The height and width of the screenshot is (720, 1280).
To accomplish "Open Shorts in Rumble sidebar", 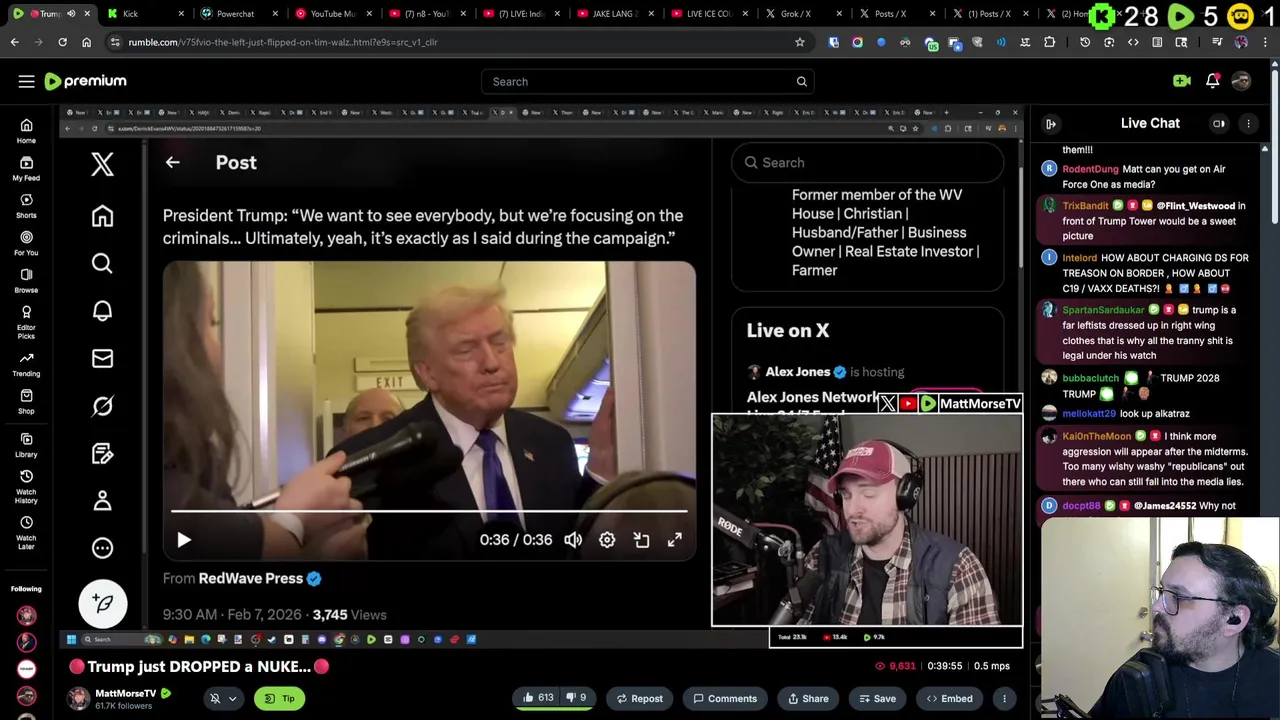I will click(x=26, y=205).
